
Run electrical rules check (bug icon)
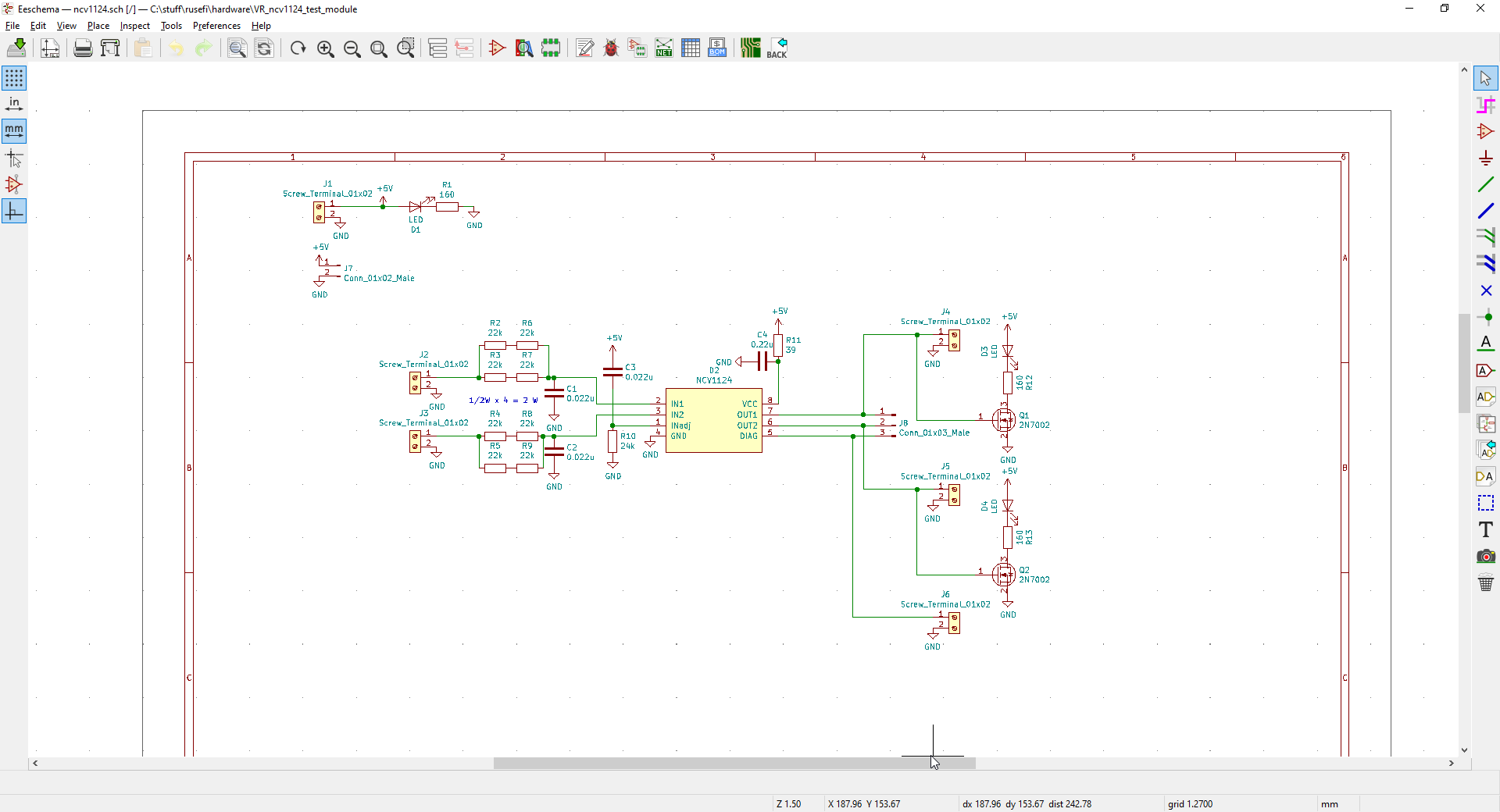click(x=611, y=48)
